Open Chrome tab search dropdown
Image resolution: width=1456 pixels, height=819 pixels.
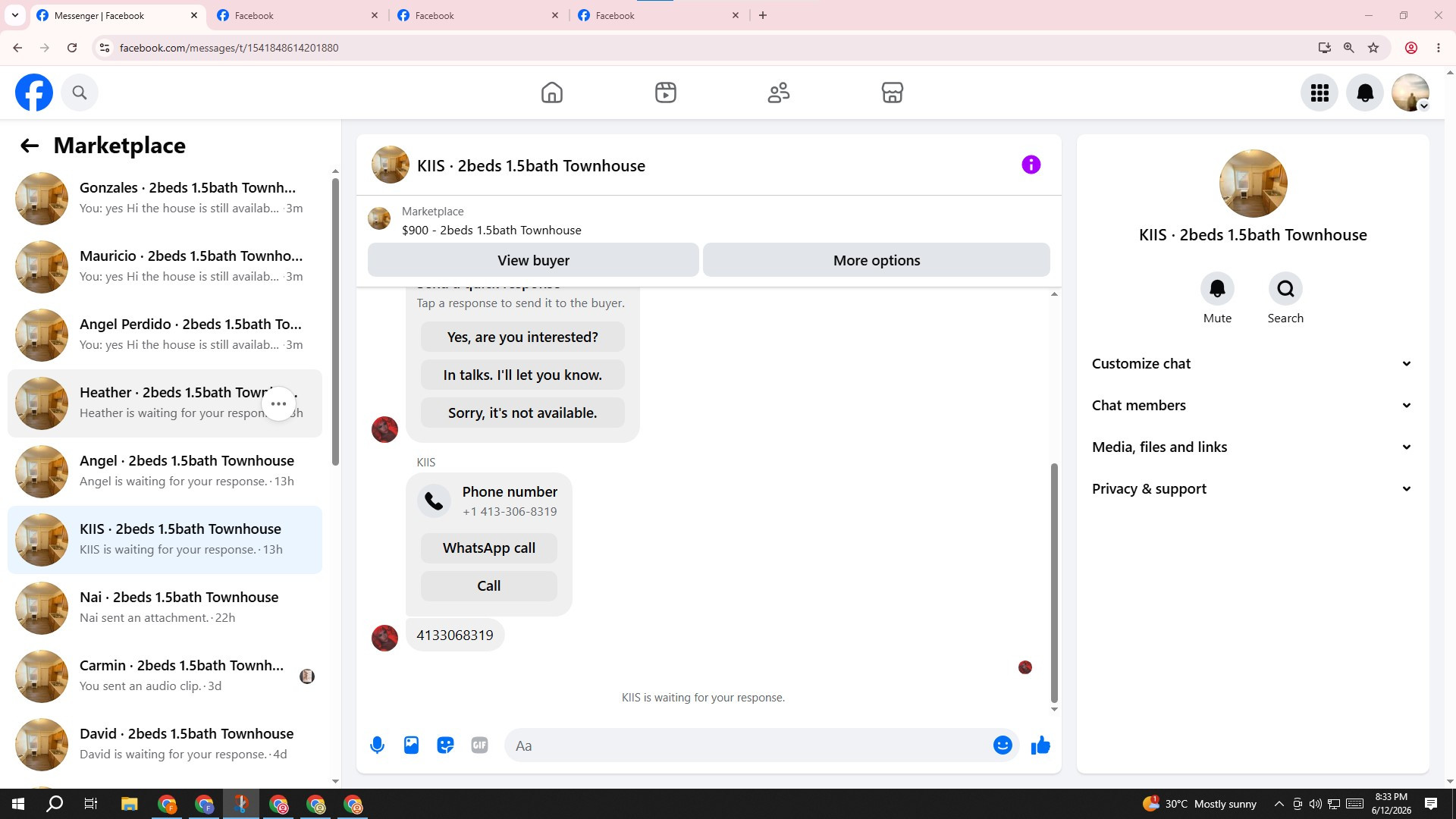point(15,15)
